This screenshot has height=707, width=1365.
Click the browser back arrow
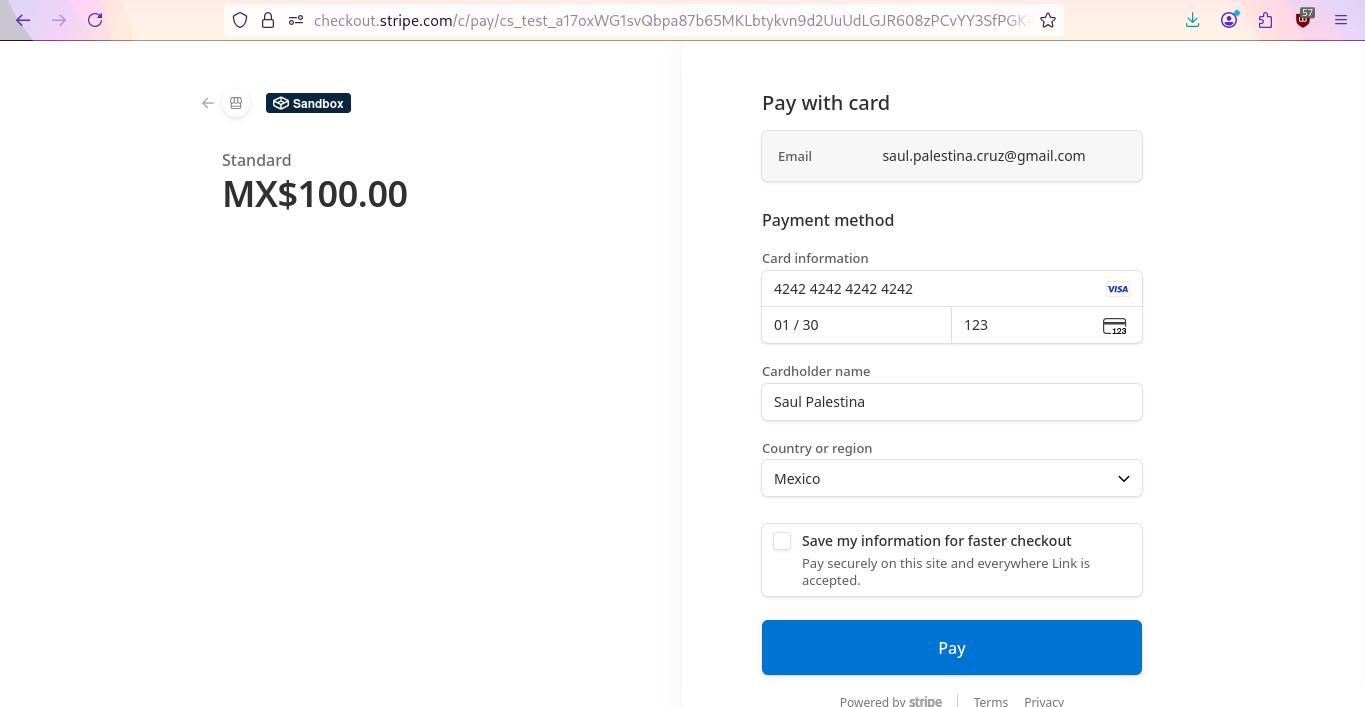pos(23,20)
